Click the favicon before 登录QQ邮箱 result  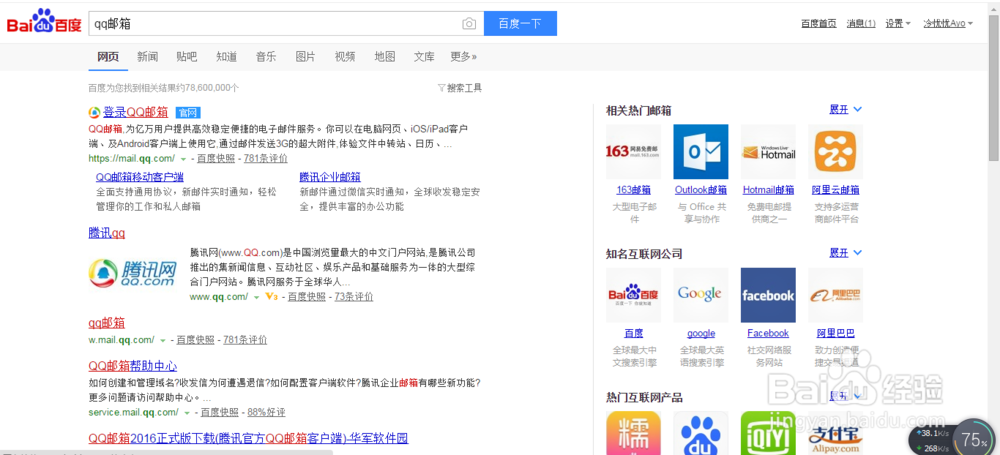94,113
